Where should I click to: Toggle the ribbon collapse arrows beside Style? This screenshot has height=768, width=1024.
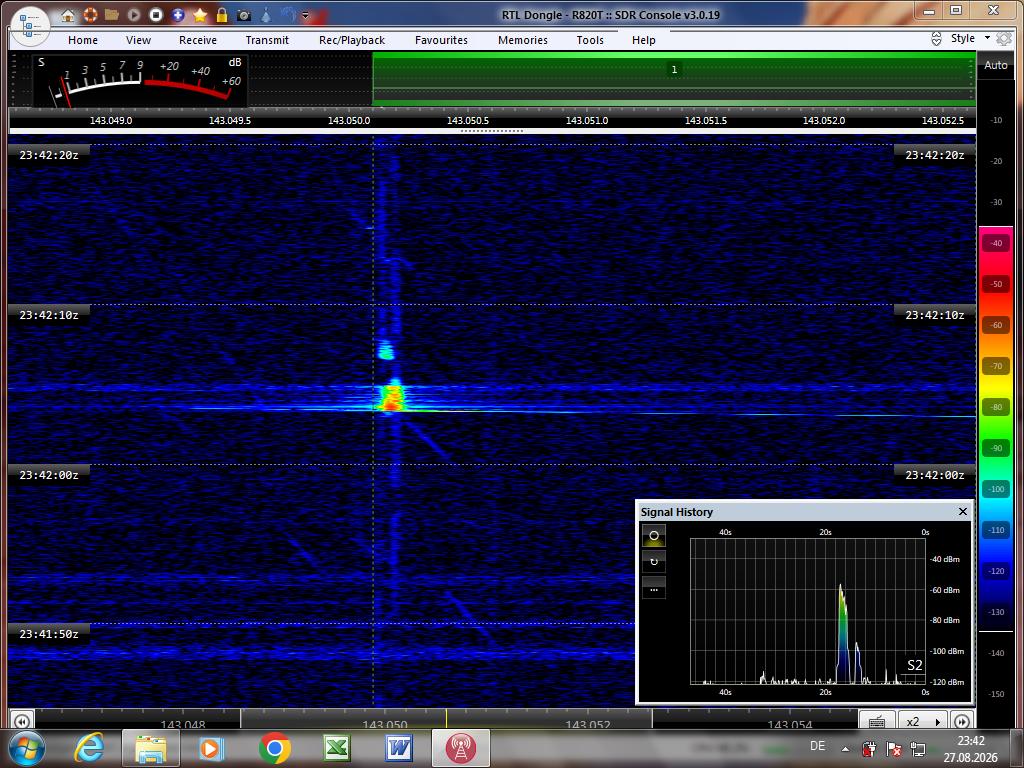[936, 39]
